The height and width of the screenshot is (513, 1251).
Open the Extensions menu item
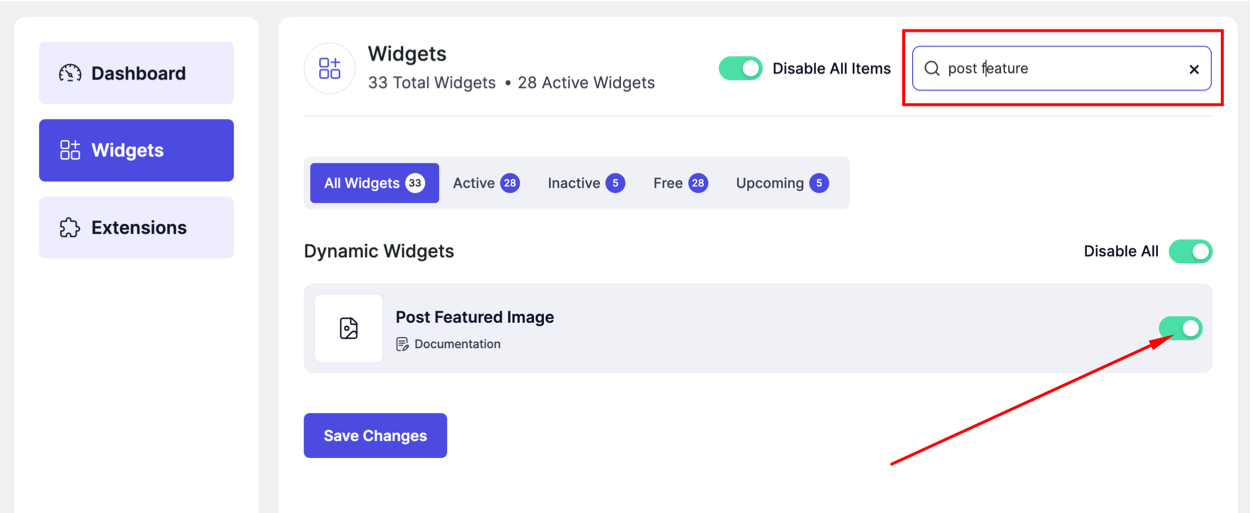point(137,228)
